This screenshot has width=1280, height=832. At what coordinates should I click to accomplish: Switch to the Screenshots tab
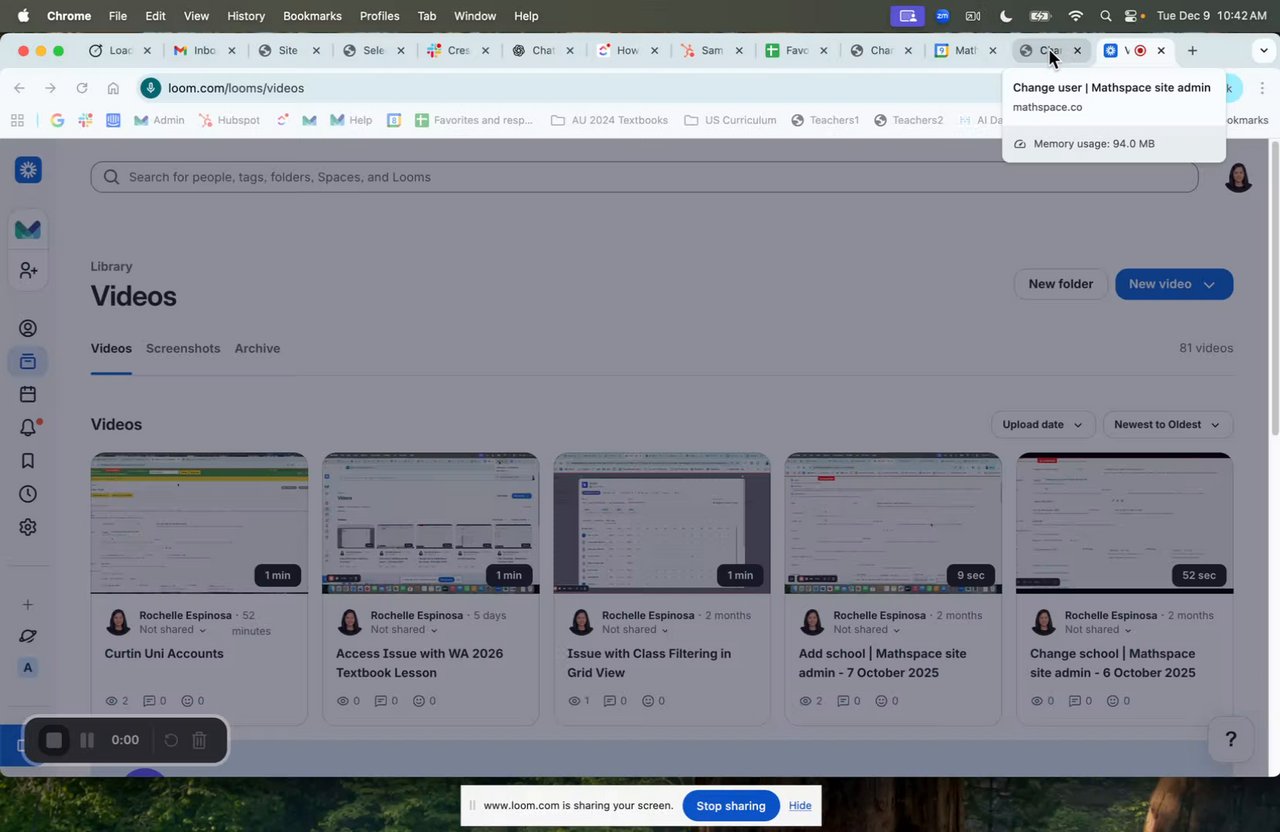pos(183,348)
